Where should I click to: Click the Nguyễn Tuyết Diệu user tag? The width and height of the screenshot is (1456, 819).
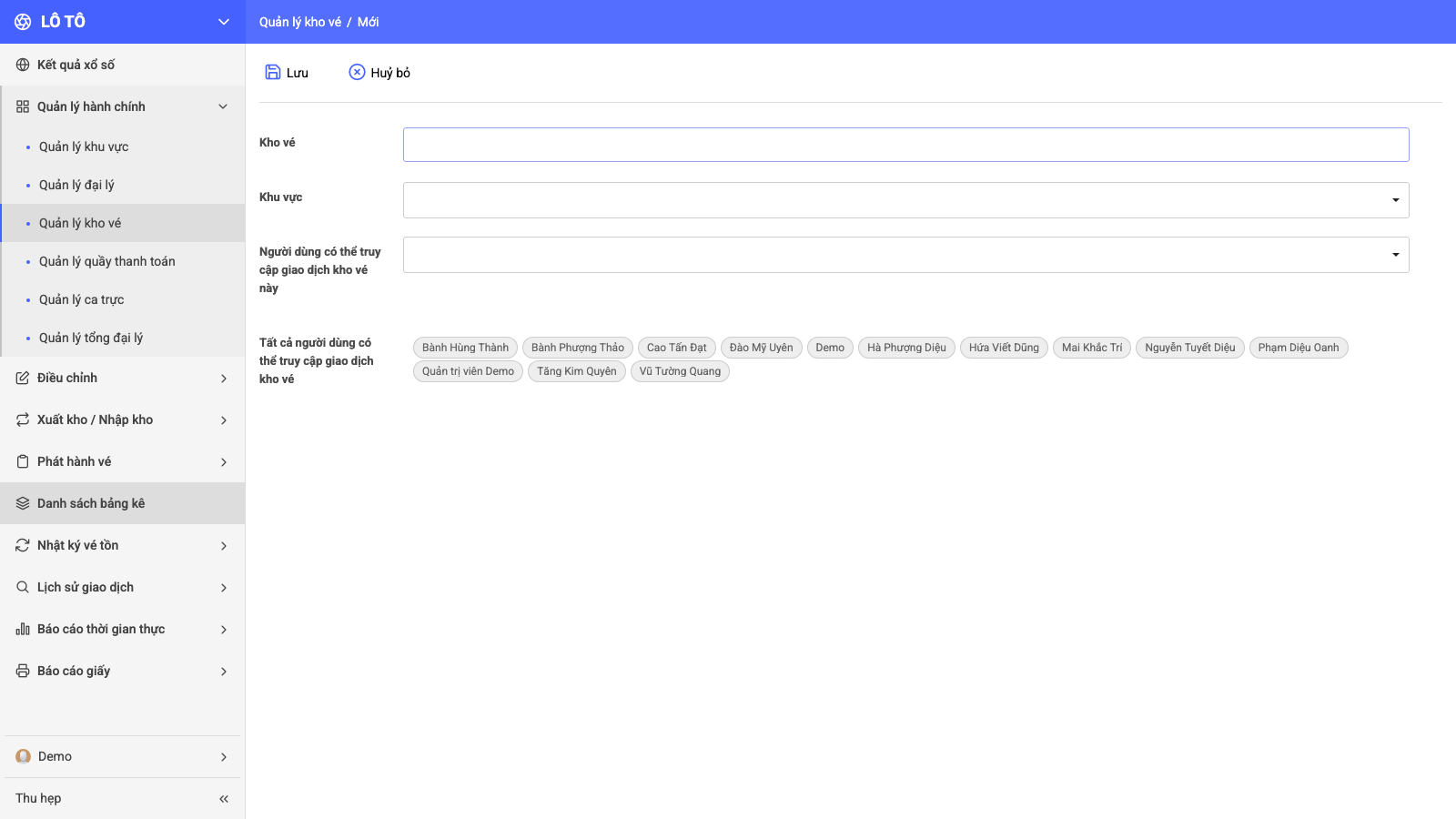pos(1189,348)
